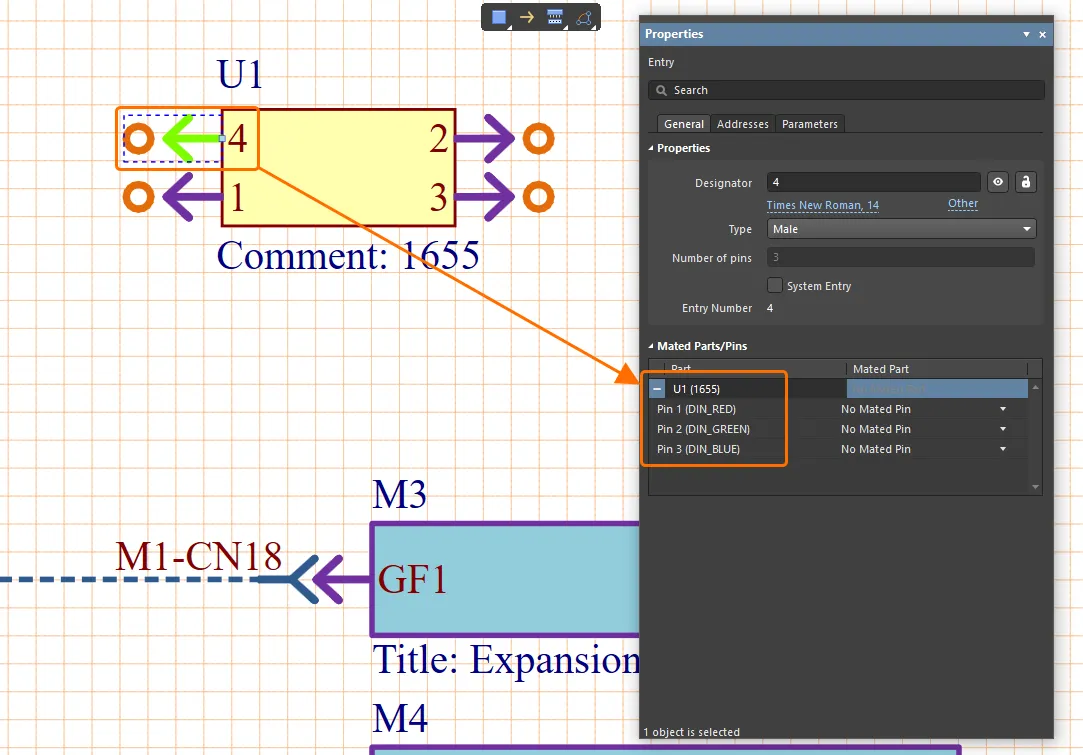The image size is (1083, 755).
Task: Click the green arrow on U1 entry 4
Action: pos(190,139)
